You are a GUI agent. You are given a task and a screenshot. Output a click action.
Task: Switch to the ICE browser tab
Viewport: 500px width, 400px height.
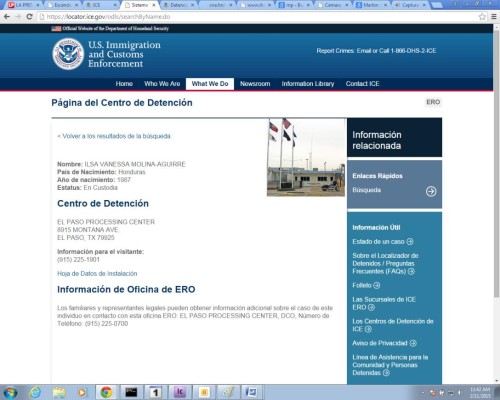click(x=100, y=5)
